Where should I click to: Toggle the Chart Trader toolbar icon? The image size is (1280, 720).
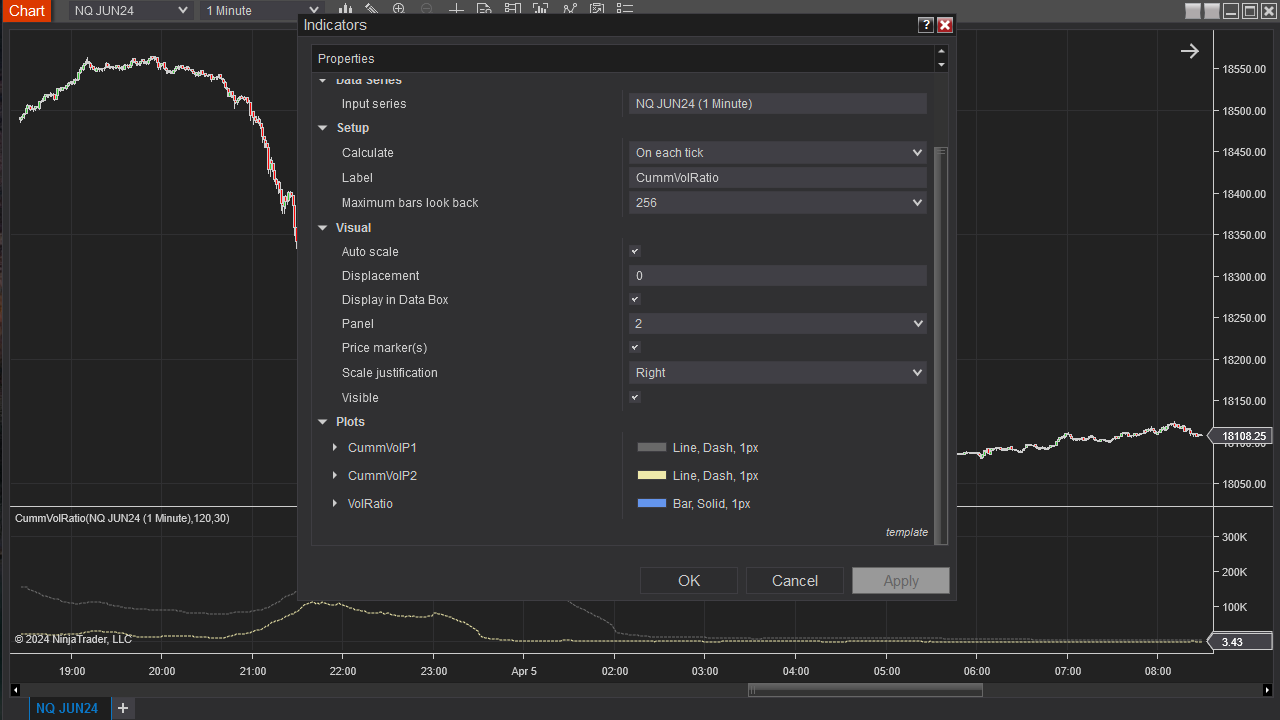(512, 9)
